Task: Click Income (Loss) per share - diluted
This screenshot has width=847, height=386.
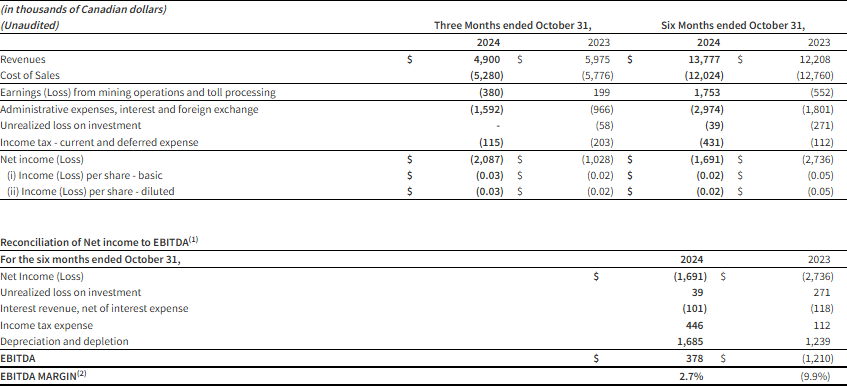Action: tap(90, 191)
